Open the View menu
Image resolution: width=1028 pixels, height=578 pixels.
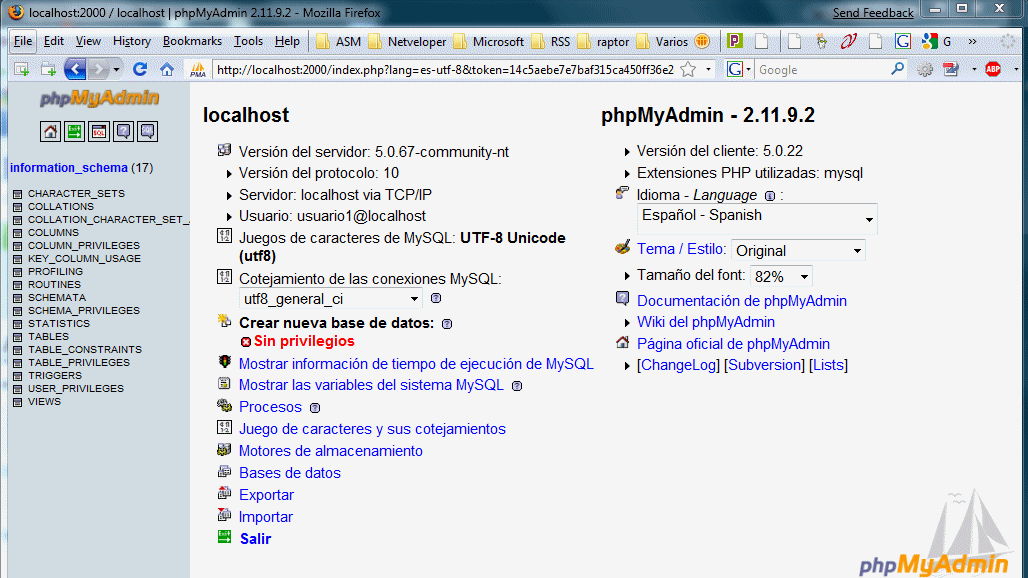[88, 41]
